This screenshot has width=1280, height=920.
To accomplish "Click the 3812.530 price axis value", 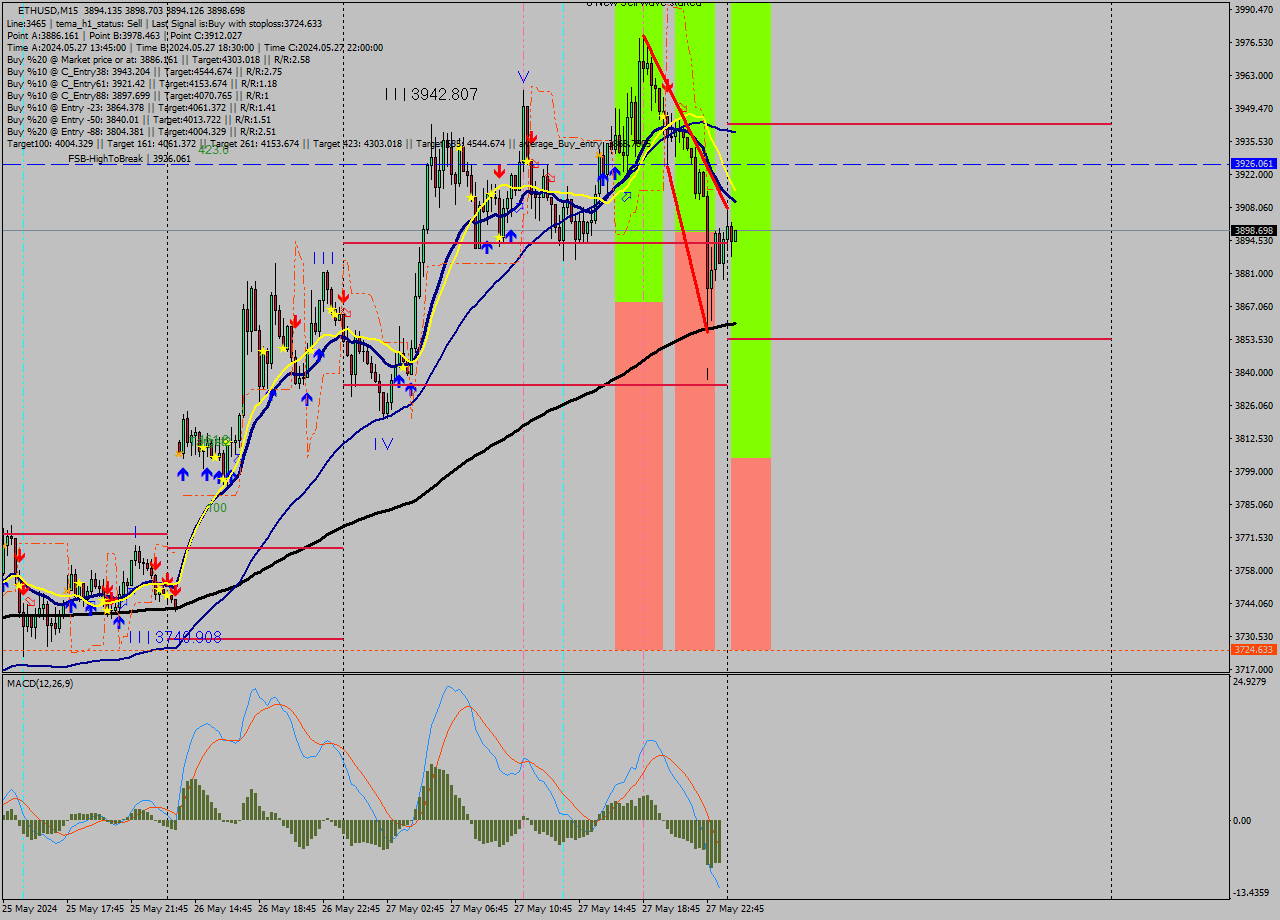I will 1254,438.
